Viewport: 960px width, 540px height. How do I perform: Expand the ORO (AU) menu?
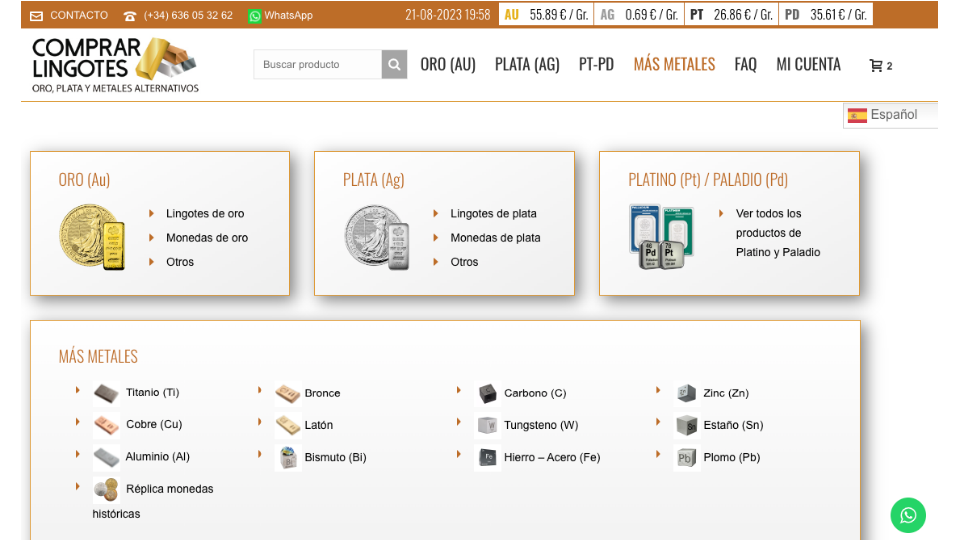click(x=447, y=65)
